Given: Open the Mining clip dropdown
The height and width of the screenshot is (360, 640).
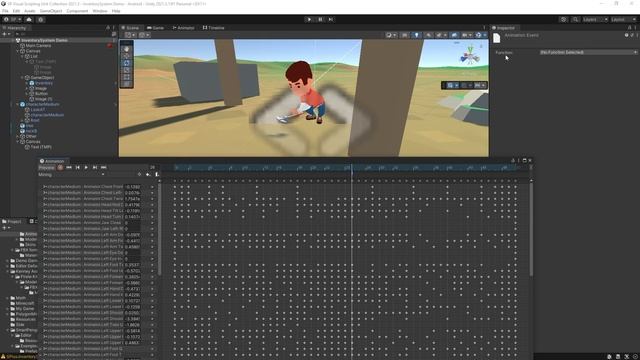Looking at the screenshot, I should click(x=71, y=175).
